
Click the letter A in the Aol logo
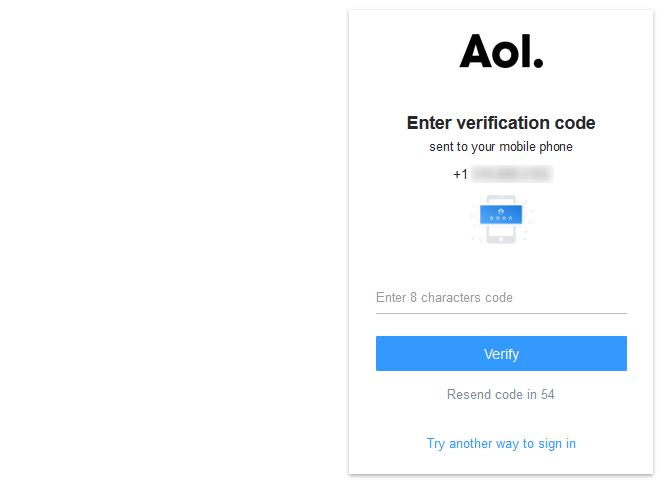tap(476, 51)
